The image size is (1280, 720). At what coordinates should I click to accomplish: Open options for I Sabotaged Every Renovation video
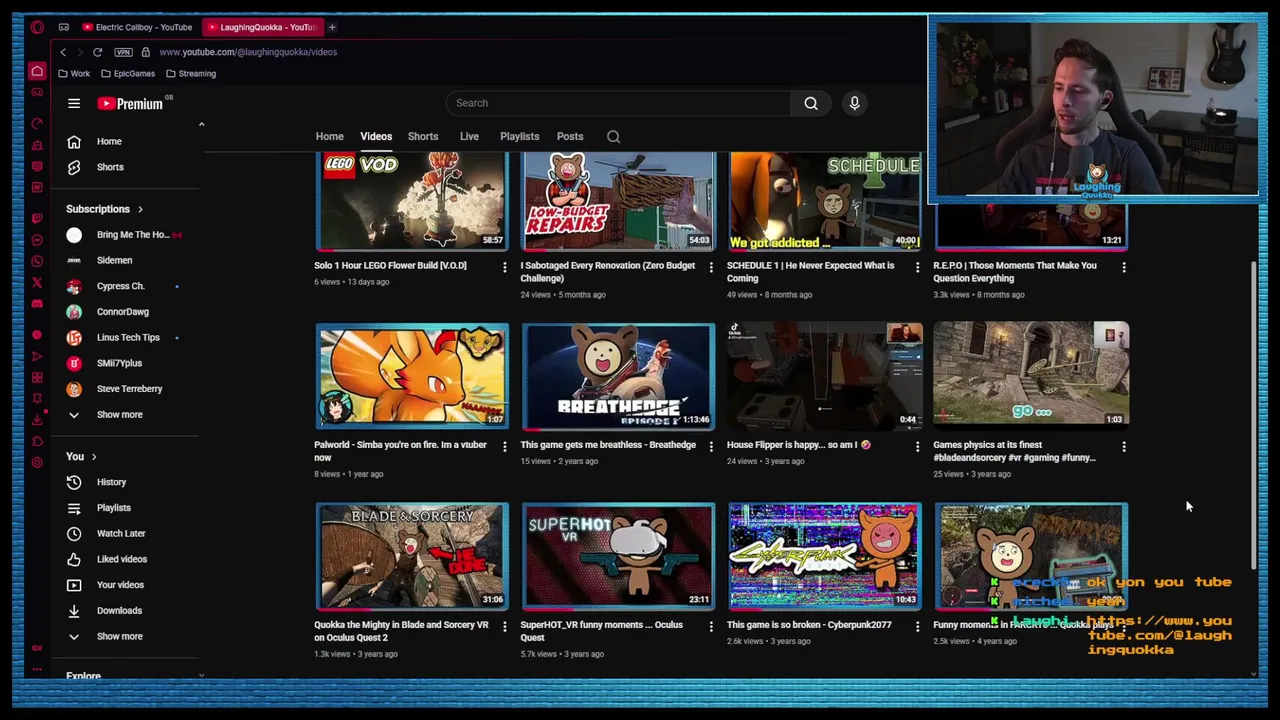(x=711, y=267)
